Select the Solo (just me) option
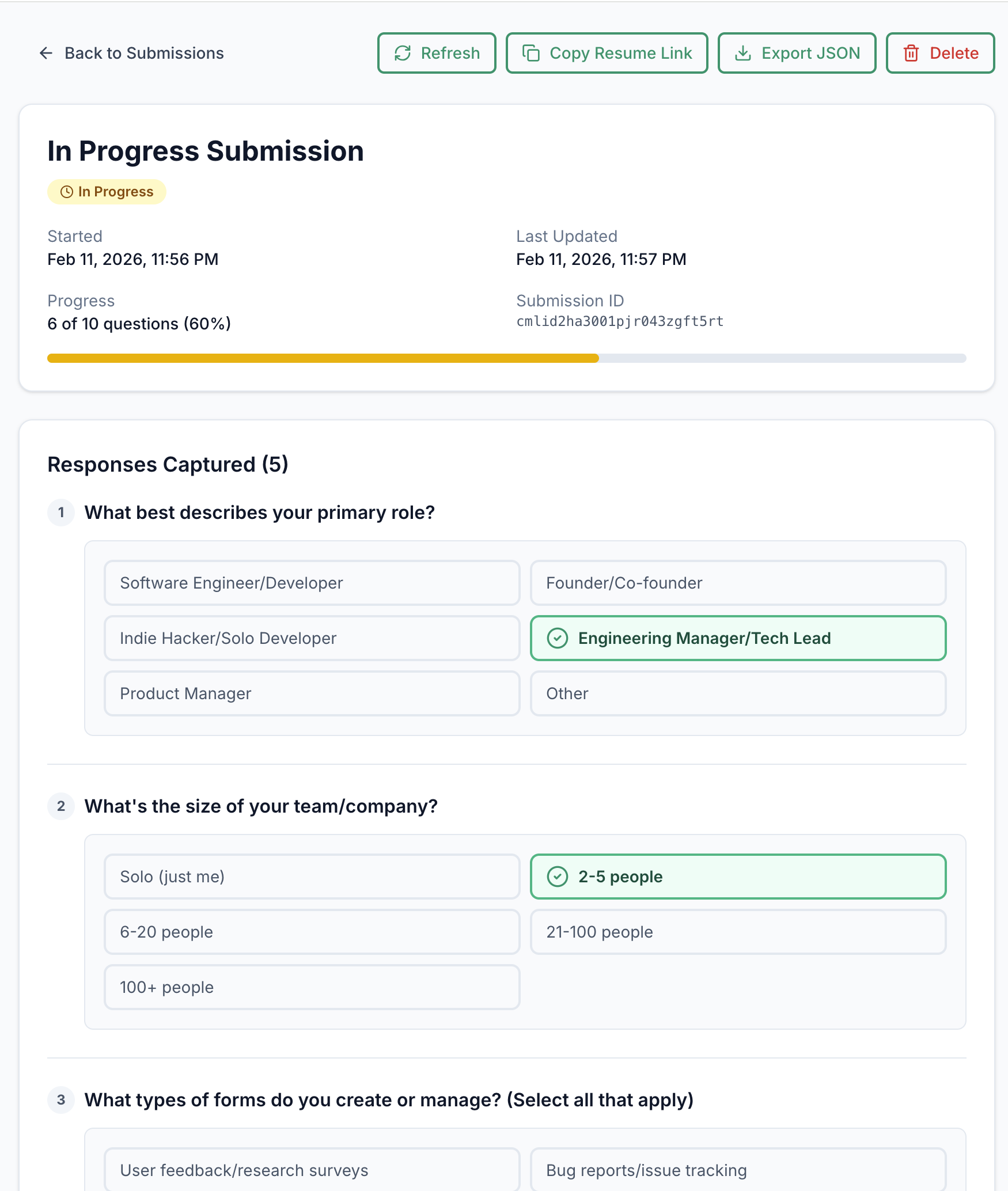The height and width of the screenshot is (1191, 1008). (x=312, y=877)
